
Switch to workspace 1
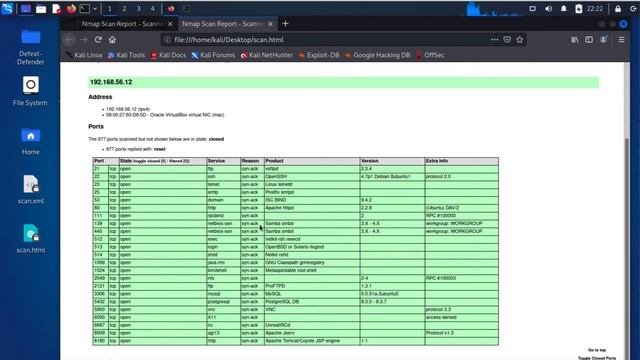[x=109, y=9]
